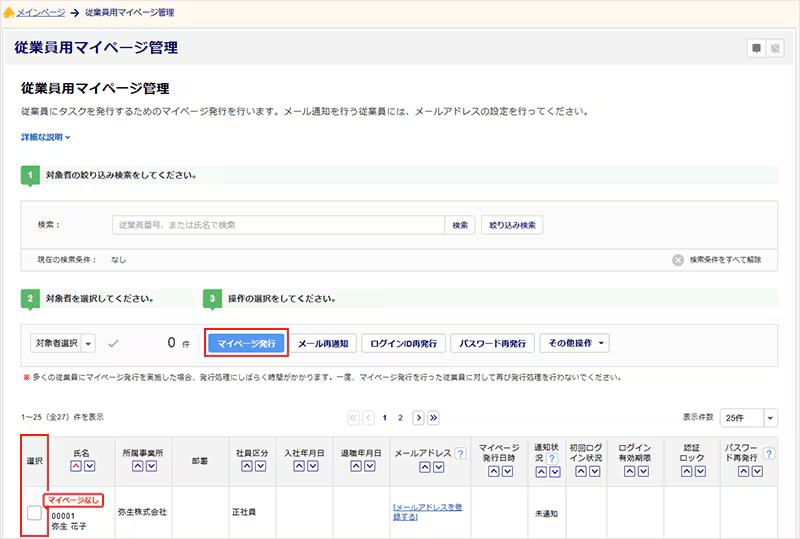
Task: Click the help icon beside メールアドレス
Action: tap(460, 453)
